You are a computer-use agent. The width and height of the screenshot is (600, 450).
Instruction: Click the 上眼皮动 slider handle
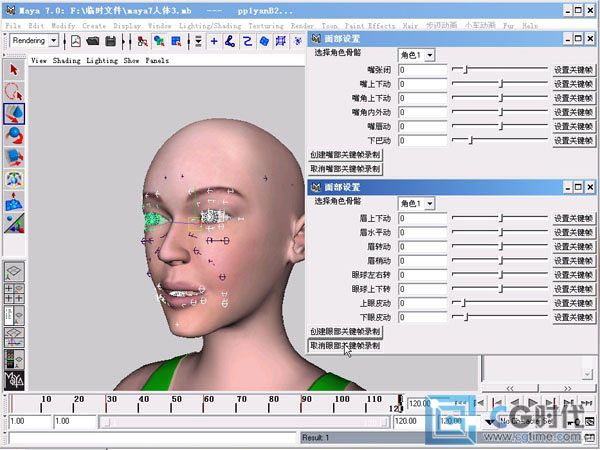[463, 303]
